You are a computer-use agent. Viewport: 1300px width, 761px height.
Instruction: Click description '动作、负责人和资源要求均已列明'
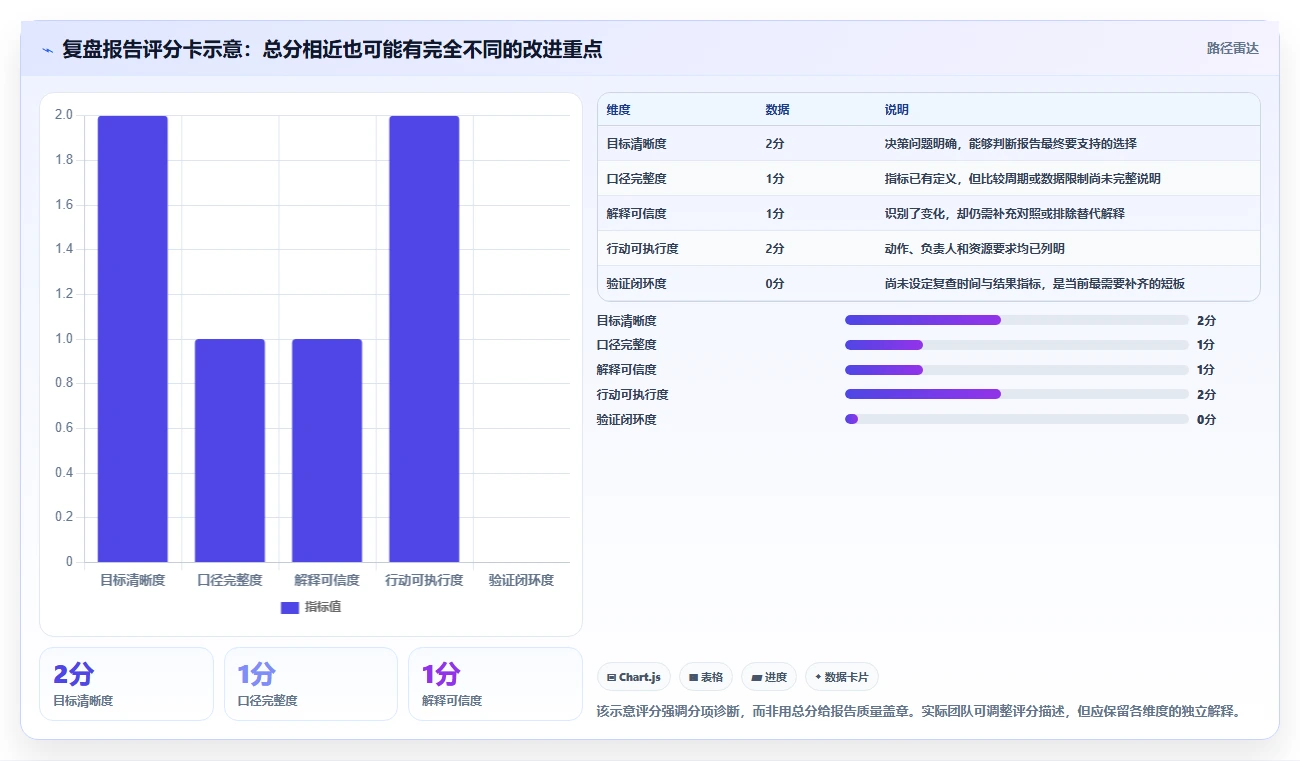pyautogui.click(x=974, y=249)
